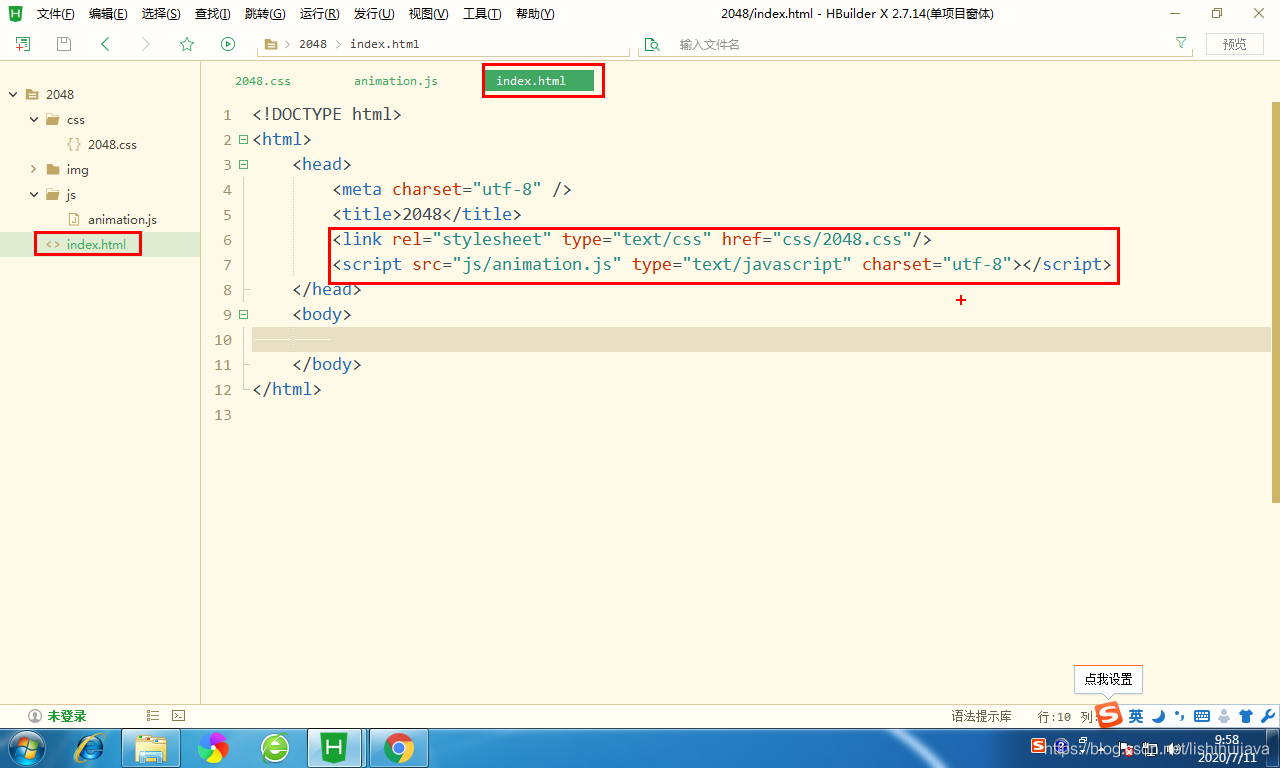This screenshot has height=768, width=1280.
Task: Click the run play icon in toolbar
Action: point(228,44)
